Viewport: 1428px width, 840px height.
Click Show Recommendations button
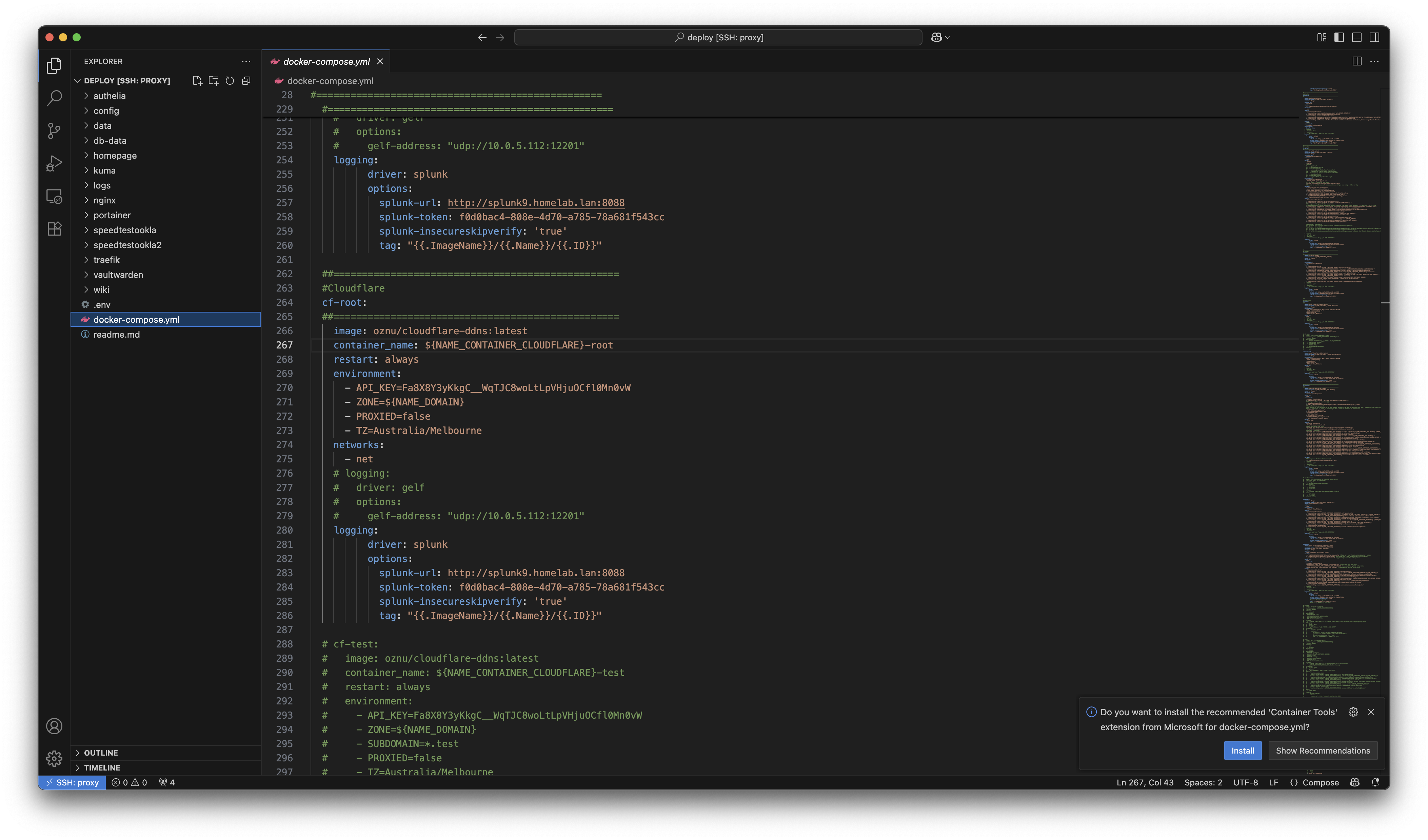1323,751
